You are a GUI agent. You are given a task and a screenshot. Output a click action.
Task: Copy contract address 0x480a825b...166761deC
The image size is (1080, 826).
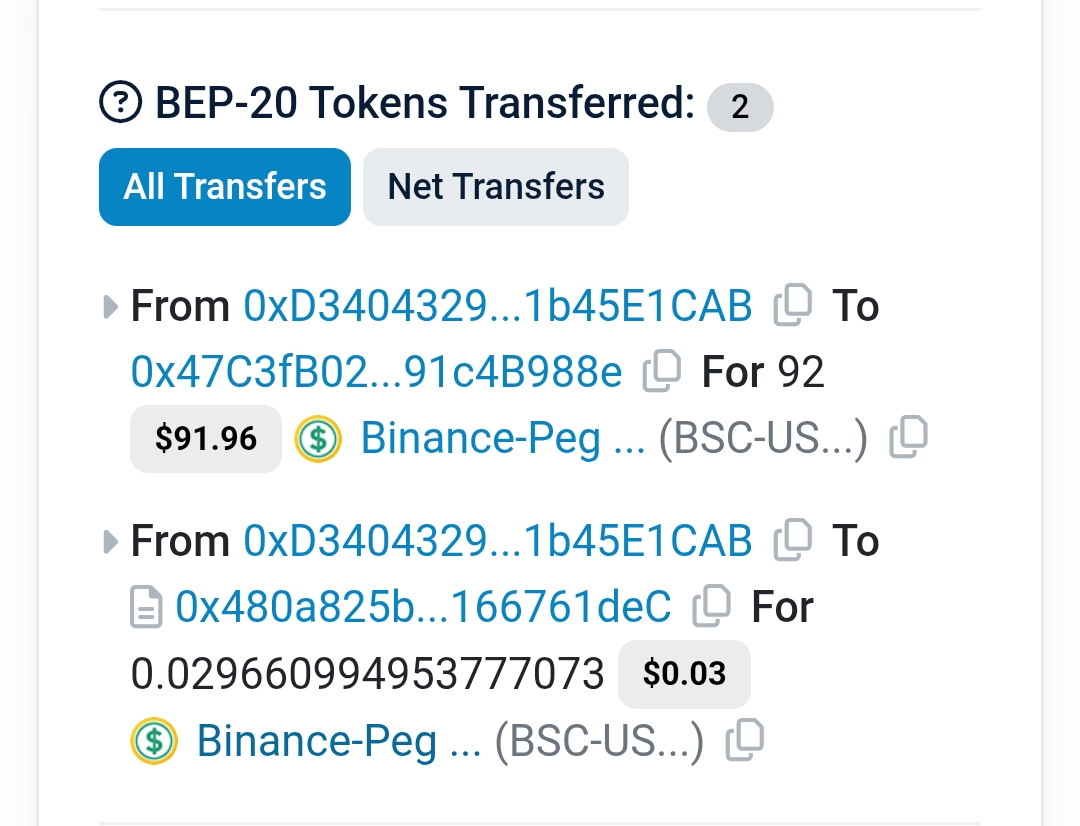(711, 607)
